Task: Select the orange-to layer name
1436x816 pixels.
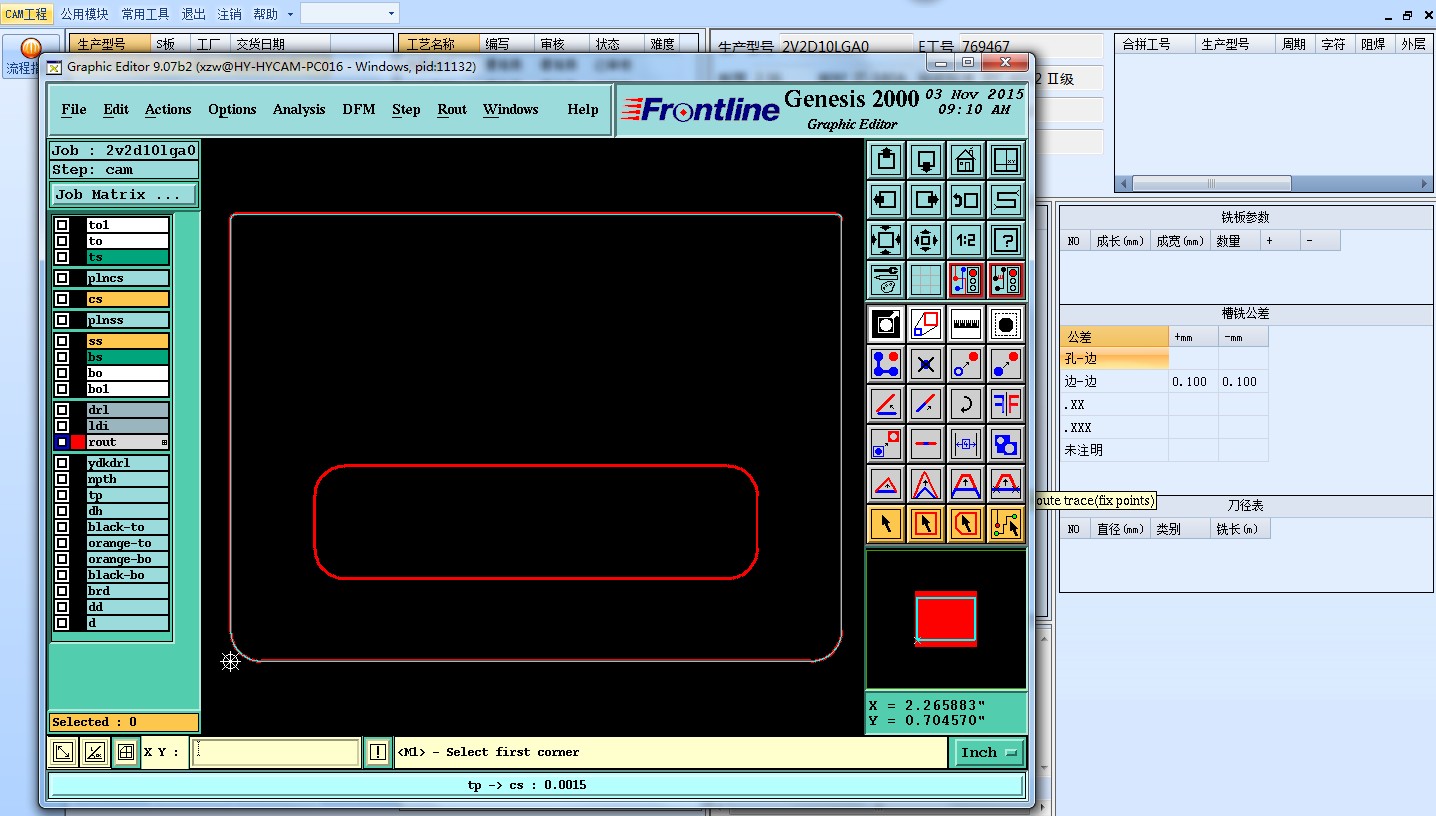Action: (x=127, y=543)
